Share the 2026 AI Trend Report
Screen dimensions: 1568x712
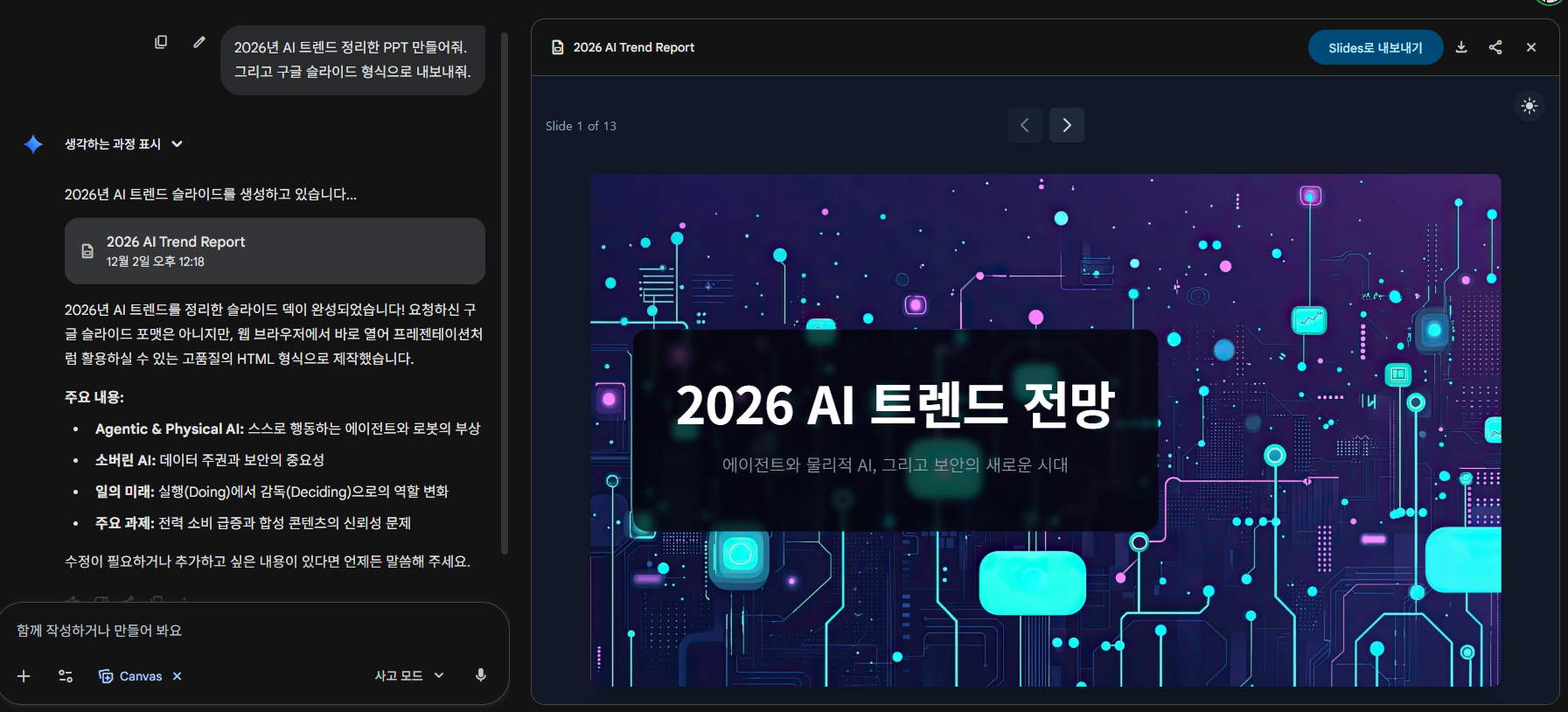[x=1495, y=47]
